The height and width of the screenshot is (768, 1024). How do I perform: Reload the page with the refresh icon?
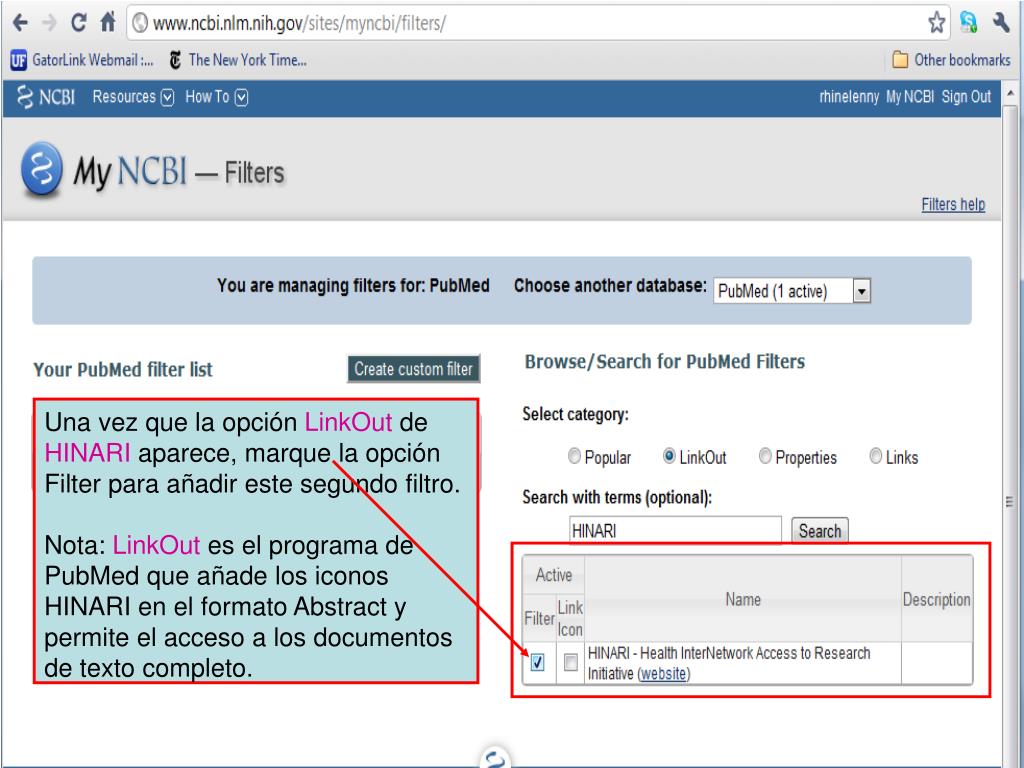point(78,24)
